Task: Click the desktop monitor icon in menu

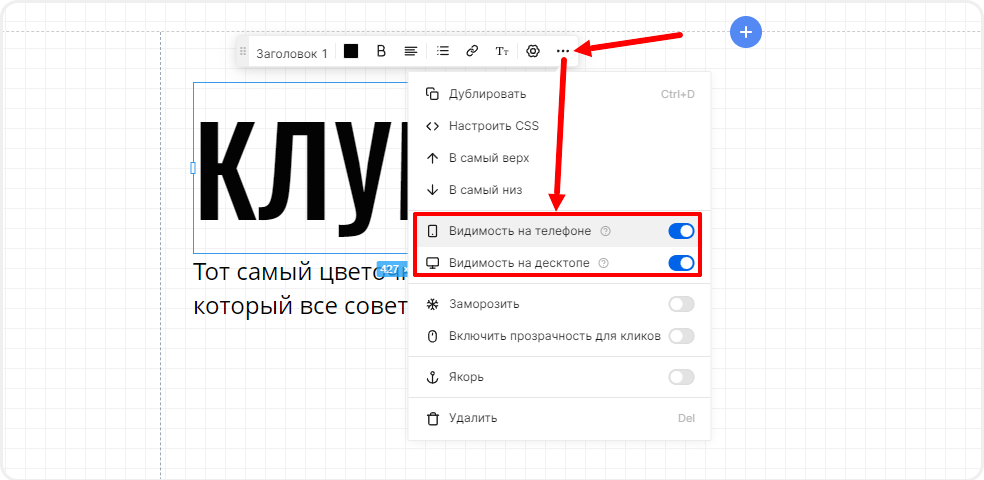Action: point(432,263)
